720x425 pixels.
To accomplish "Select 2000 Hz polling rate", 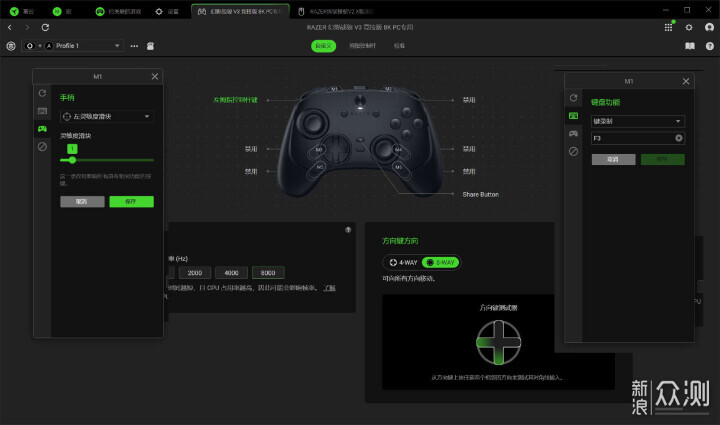I will click(x=195, y=273).
